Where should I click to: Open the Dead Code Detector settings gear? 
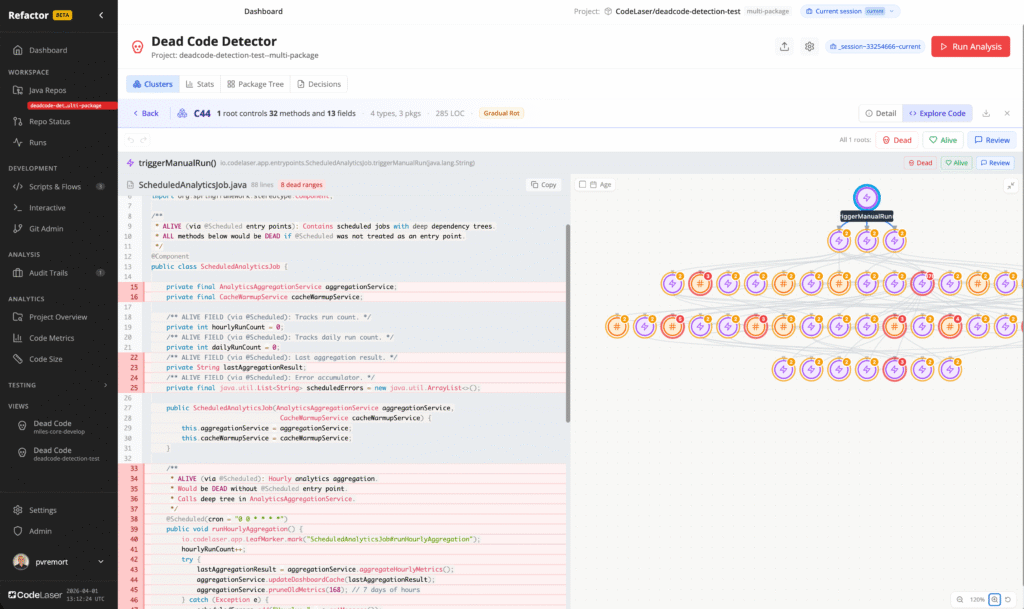point(809,46)
